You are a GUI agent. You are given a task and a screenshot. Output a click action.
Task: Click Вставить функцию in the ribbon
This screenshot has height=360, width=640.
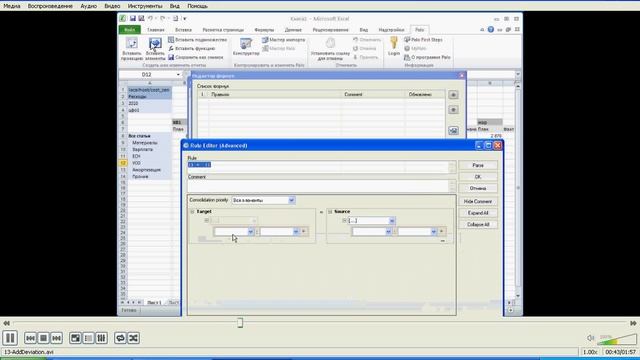pyautogui.click(x=192, y=48)
